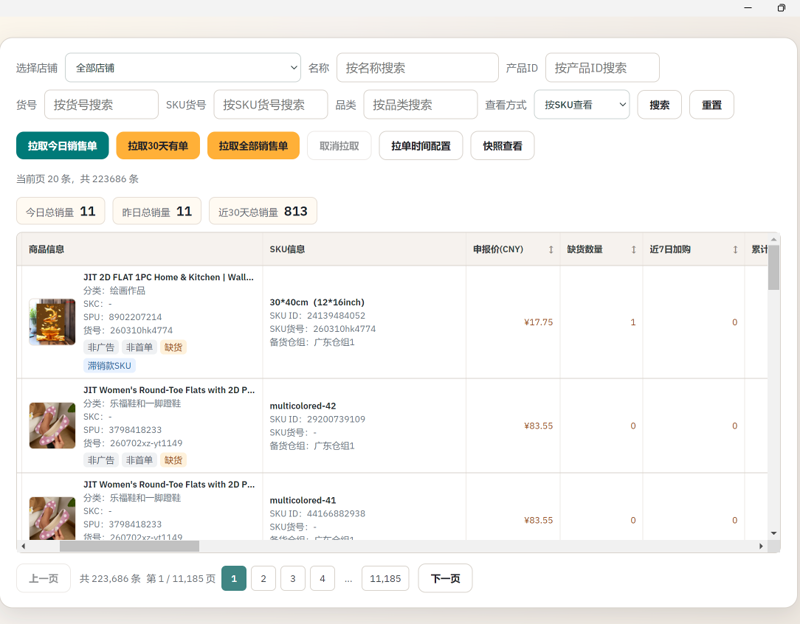The height and width of the screenshot is (624, 800).
Task: Click vertical scrollbar down arrow
Action: [x=773, y=534]
